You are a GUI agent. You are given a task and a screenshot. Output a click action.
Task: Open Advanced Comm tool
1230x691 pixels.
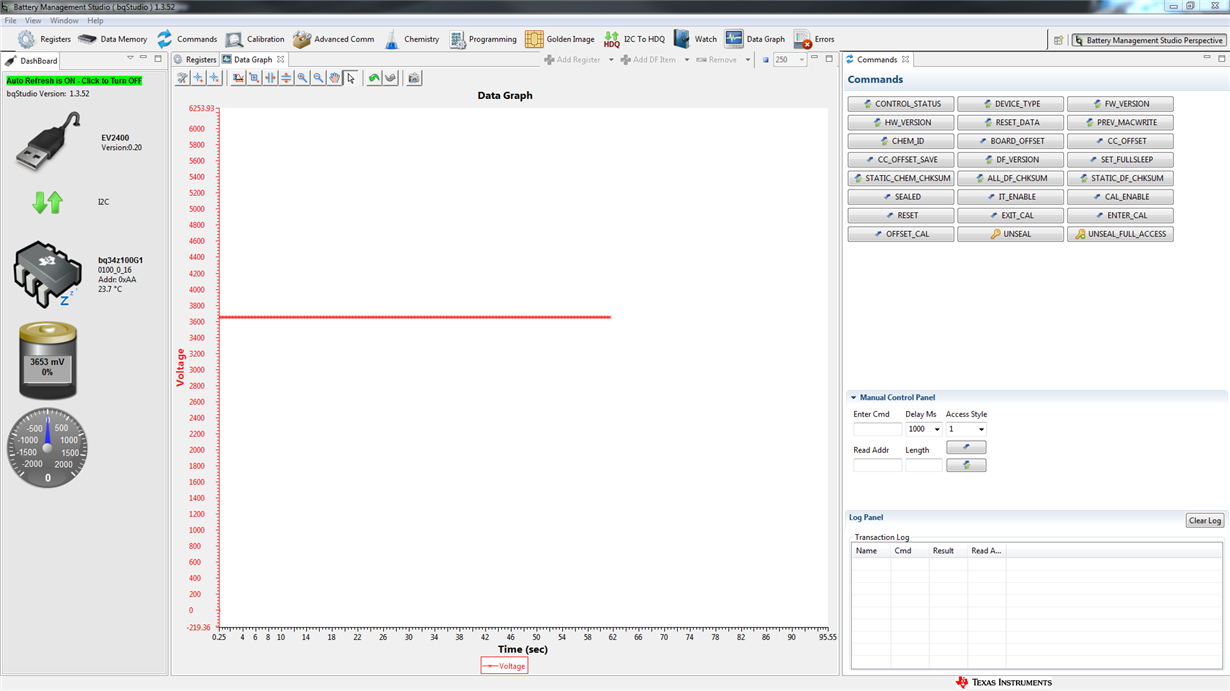[x=334, y=39]
